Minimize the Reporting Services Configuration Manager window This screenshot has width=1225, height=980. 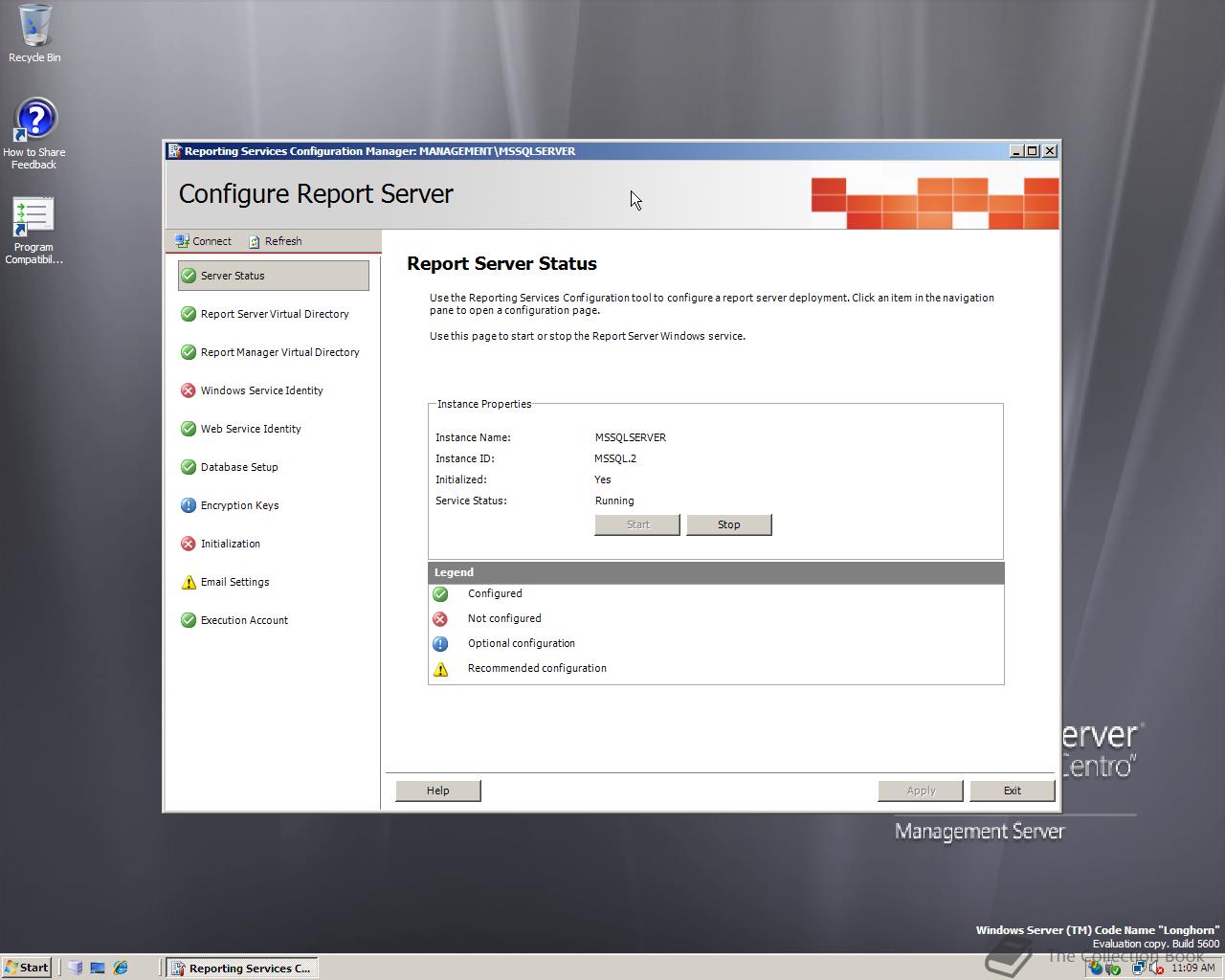point(1016,151)
